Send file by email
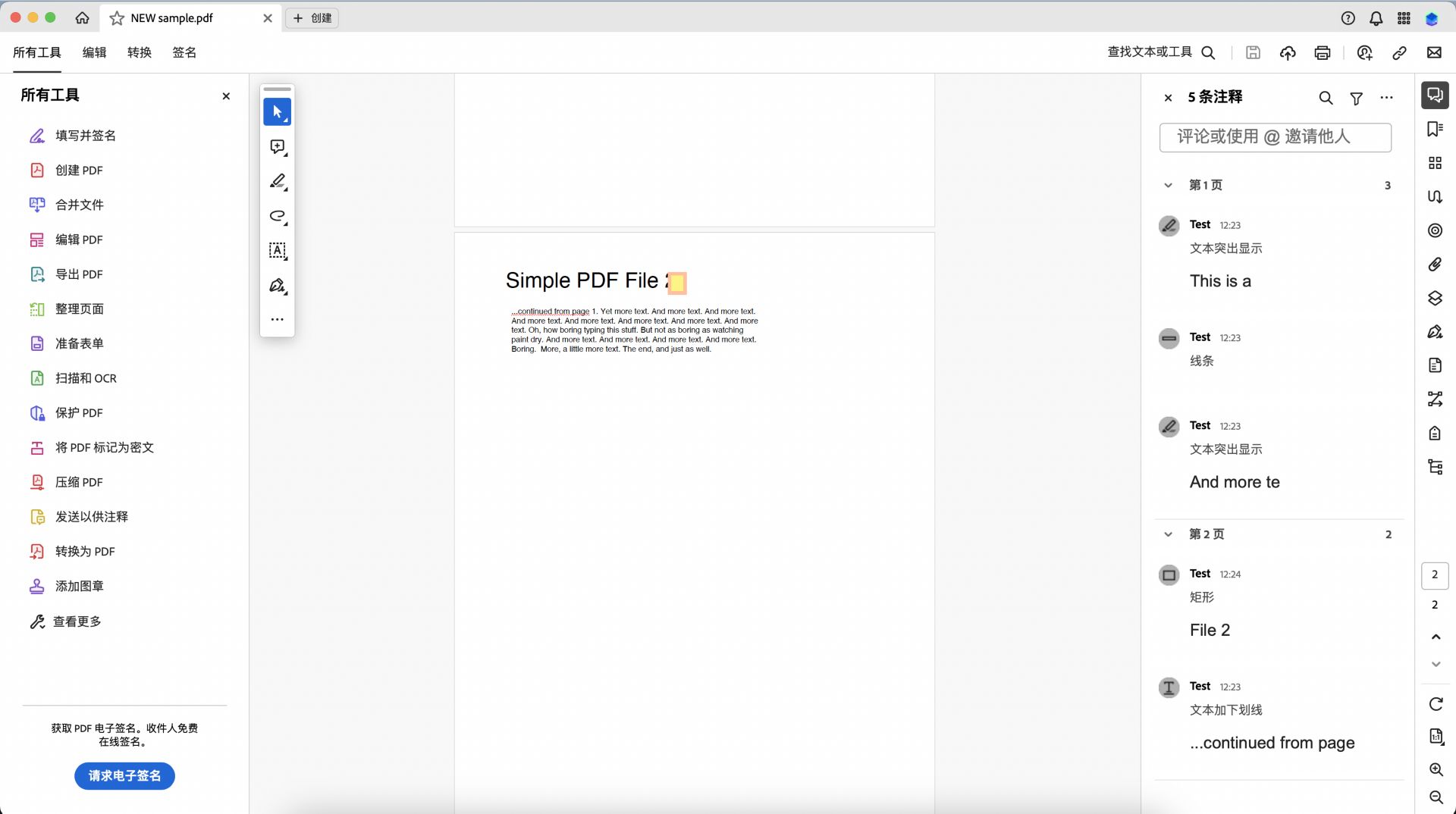This screenshot has width=1456, height=814. pyautogui.click(x=1434, y=52)
